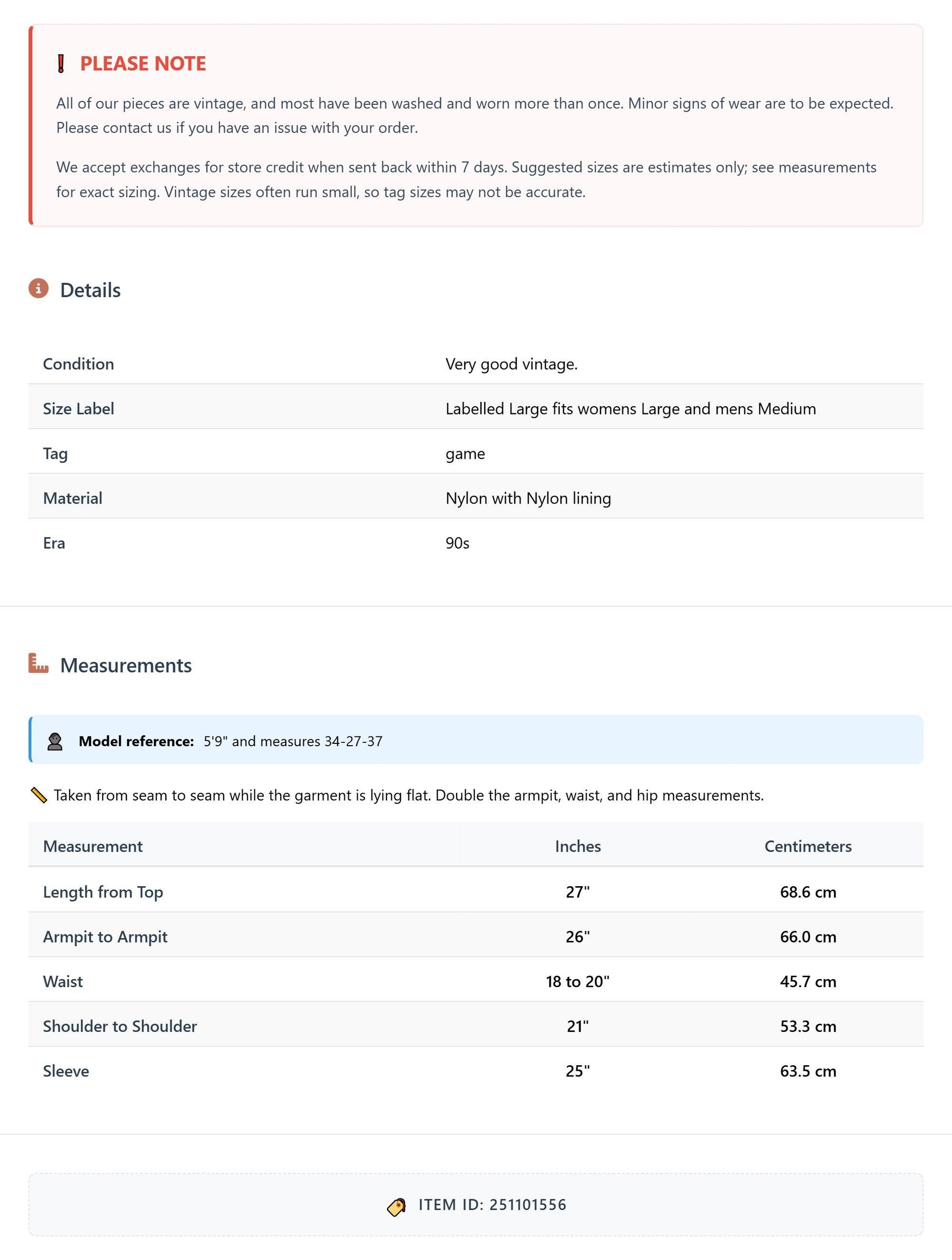Select the Material value Nylon with Nylon lining
The image size is (952, 1260).
click(x=528, y=499)
